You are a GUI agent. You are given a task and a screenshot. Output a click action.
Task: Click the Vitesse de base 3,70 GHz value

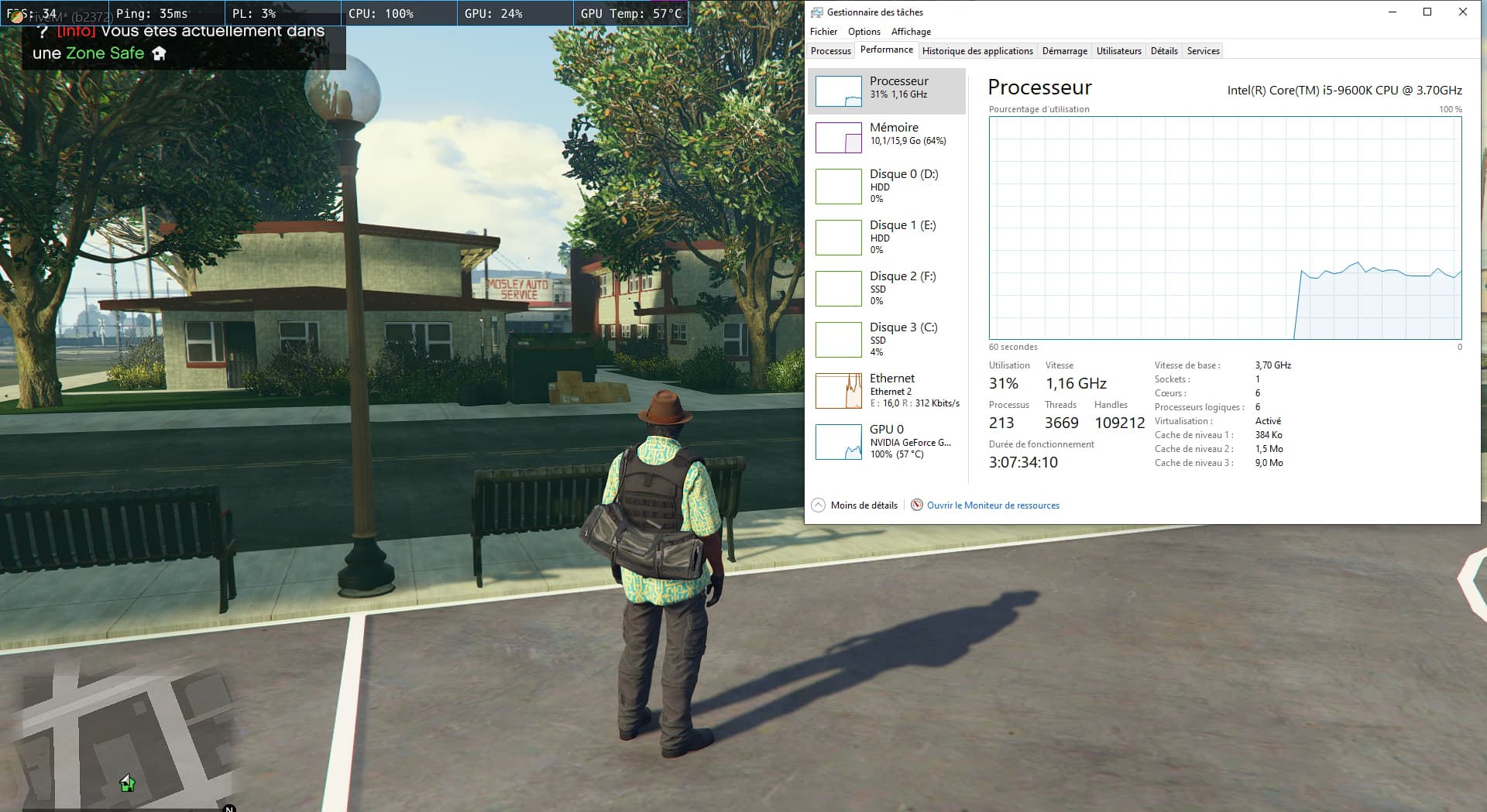pos(1273,365)
